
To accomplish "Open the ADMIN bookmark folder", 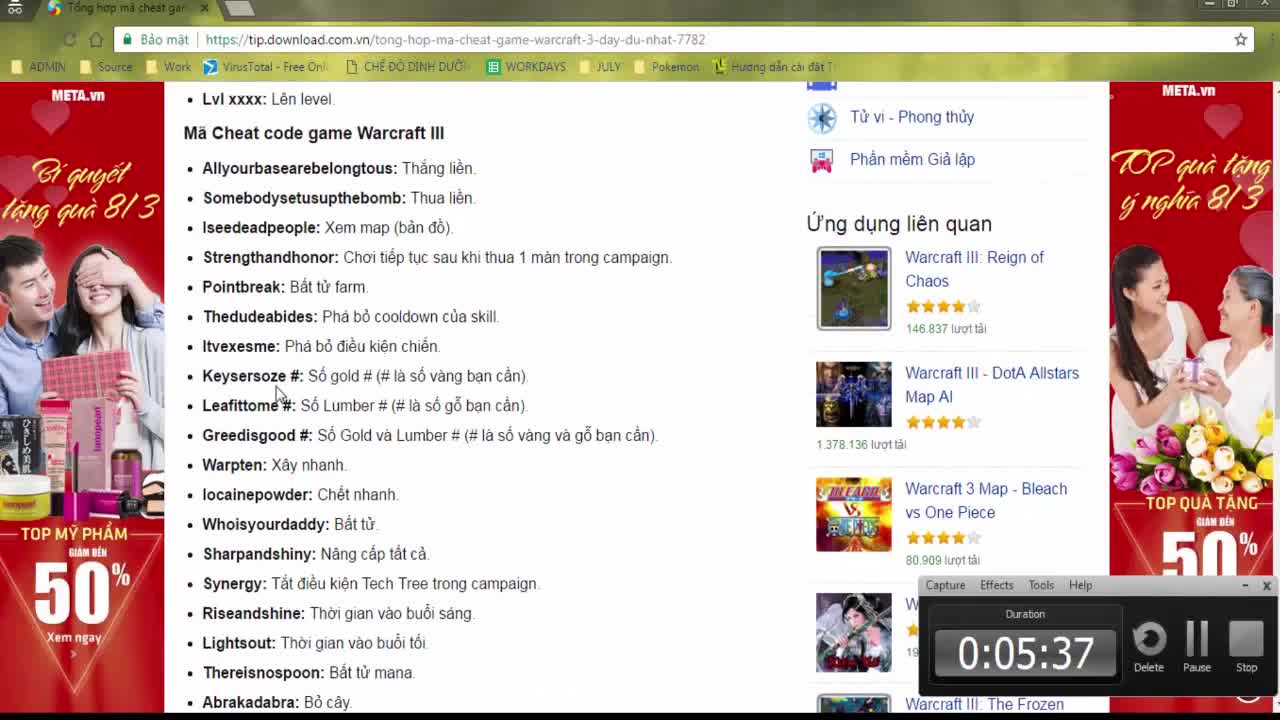I will click(x=38, y=67).
